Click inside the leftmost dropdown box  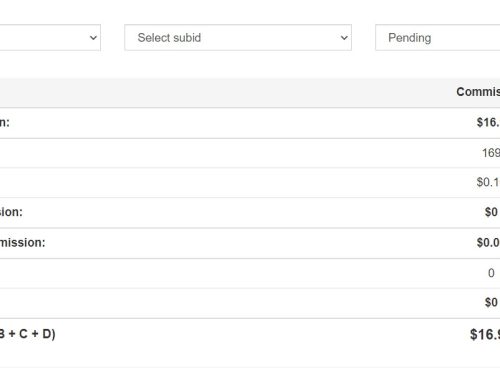(50, 37)
